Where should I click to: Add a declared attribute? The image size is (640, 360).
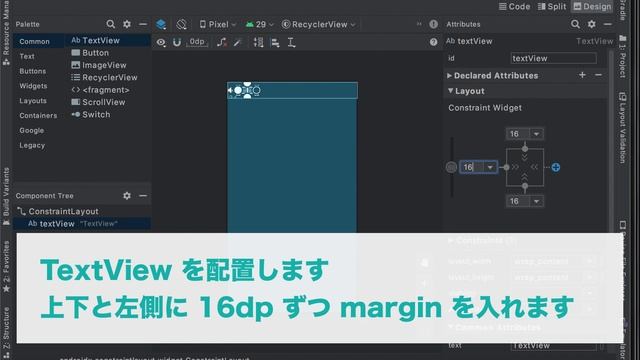pos(582,75)
